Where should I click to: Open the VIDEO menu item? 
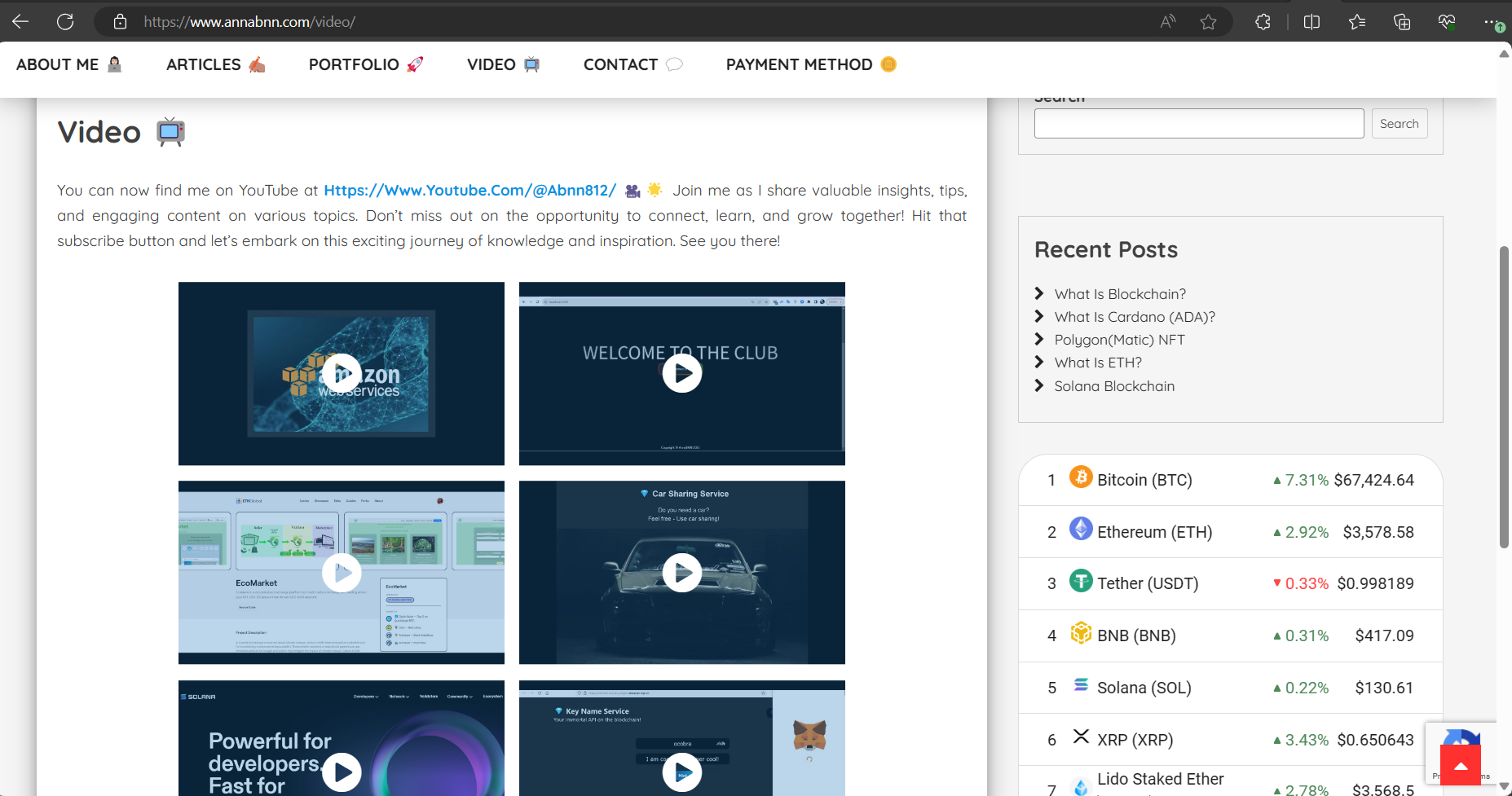pos(504,64)
